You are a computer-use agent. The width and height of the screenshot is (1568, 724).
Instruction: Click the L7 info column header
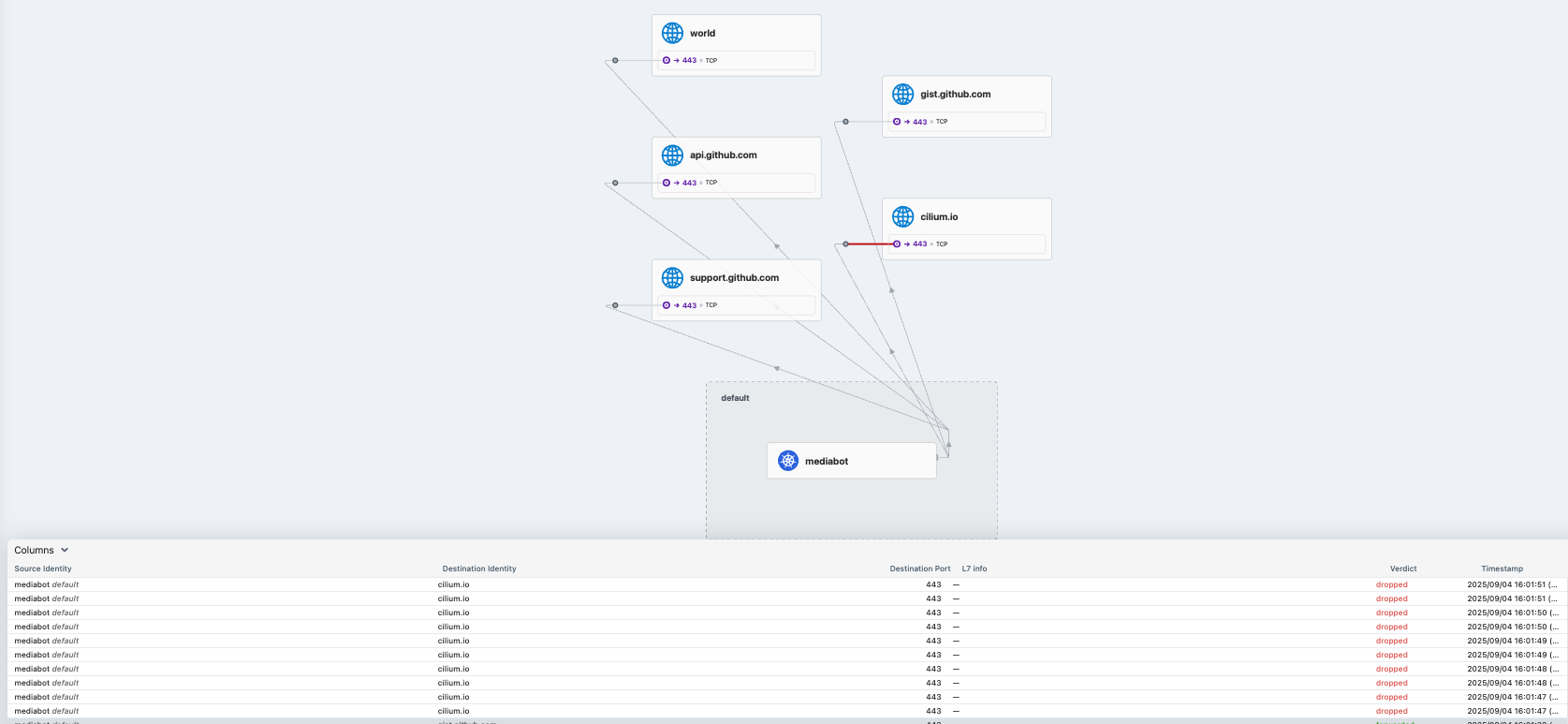[x=975, y=569]
